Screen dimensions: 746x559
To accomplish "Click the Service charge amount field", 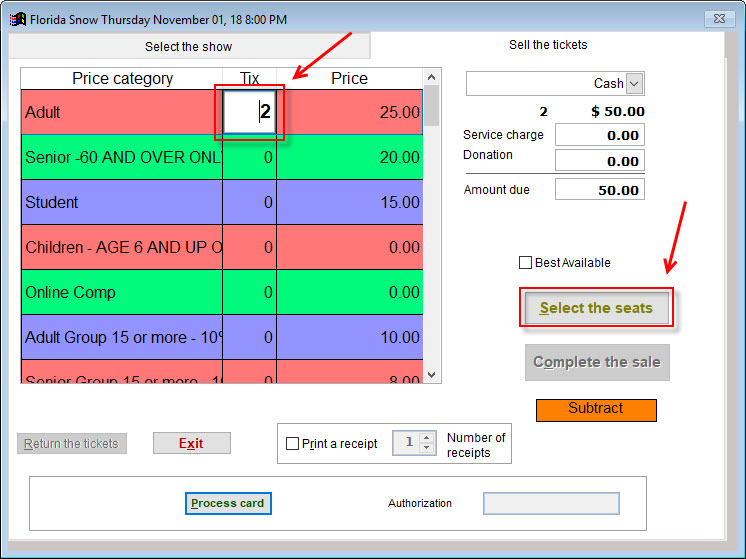I will point(599,135).
